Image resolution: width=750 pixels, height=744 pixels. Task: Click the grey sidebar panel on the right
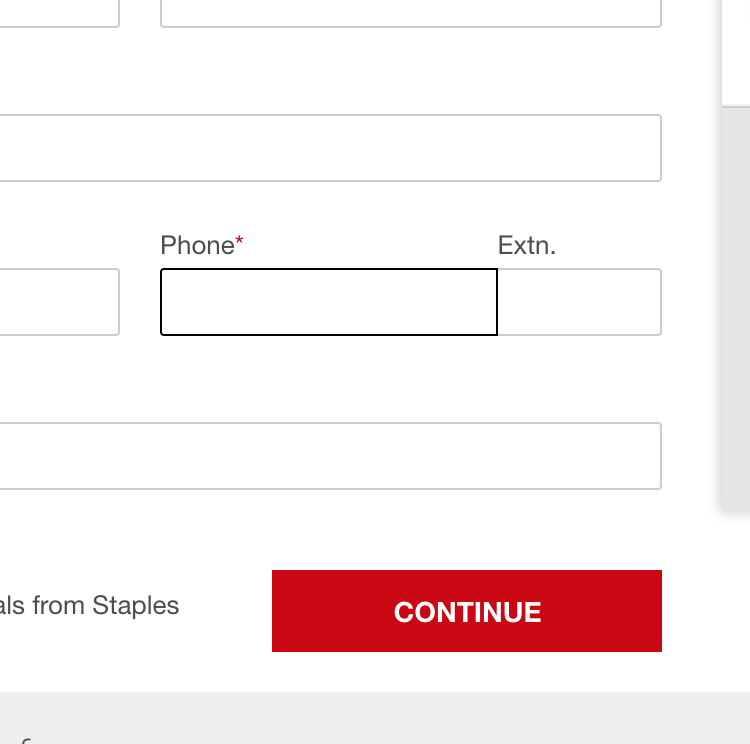point(735,300)
